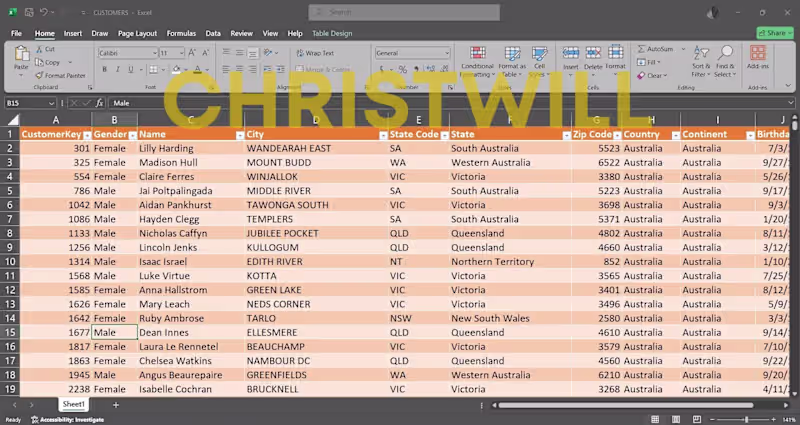Toggle Italic formatting

click(117, 69)
